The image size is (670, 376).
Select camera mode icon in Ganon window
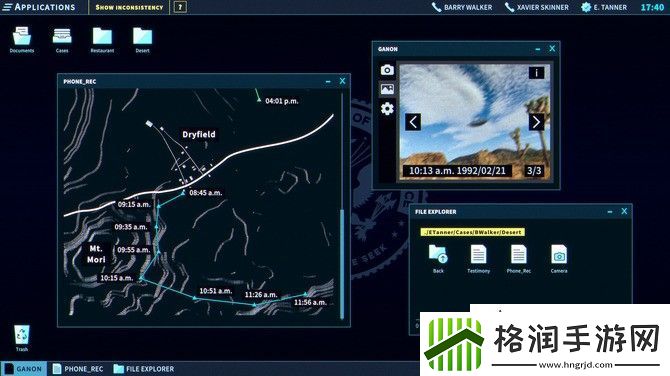coord(387,70)
